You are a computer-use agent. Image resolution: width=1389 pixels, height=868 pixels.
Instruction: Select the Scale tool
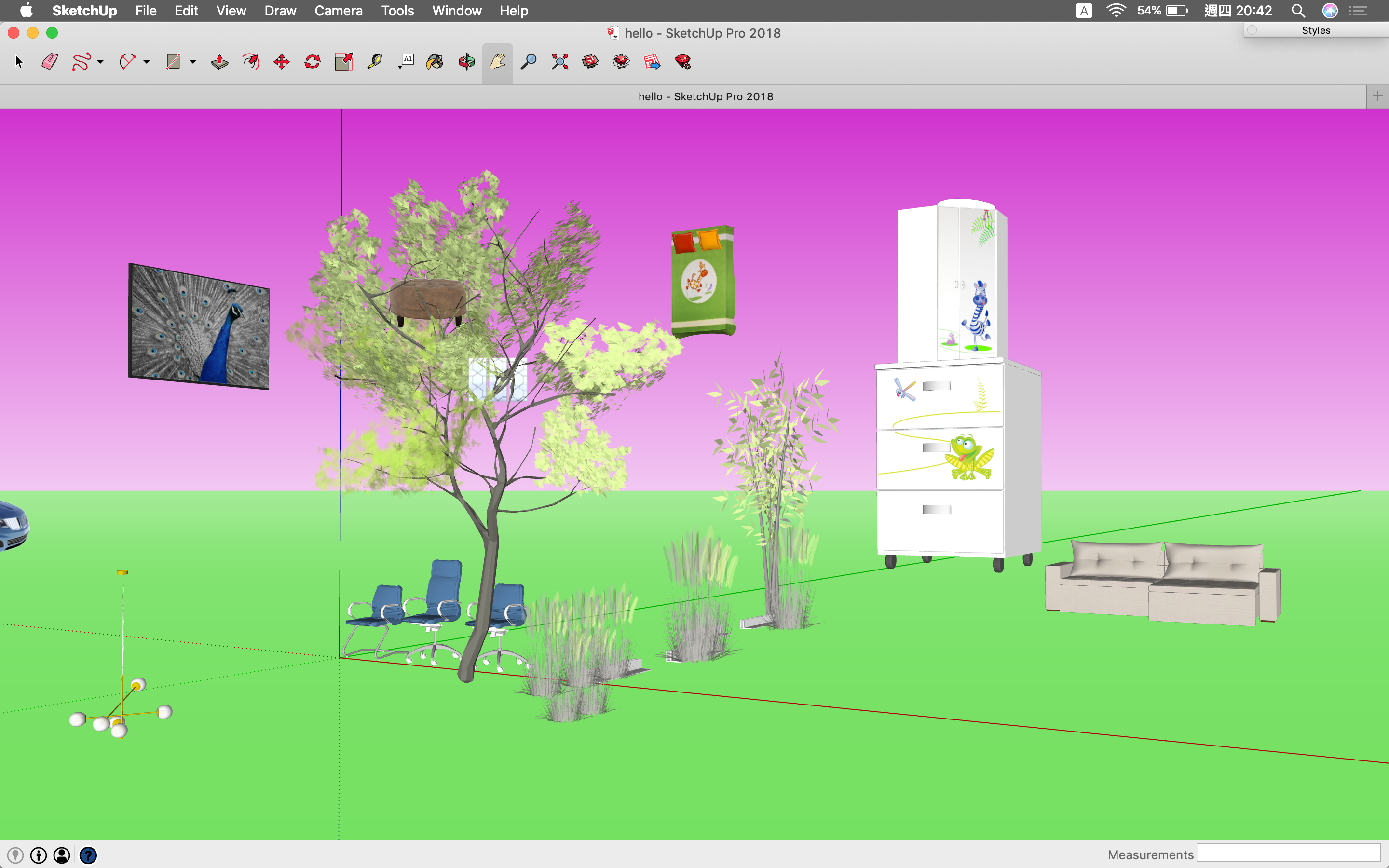click(343, 62)
